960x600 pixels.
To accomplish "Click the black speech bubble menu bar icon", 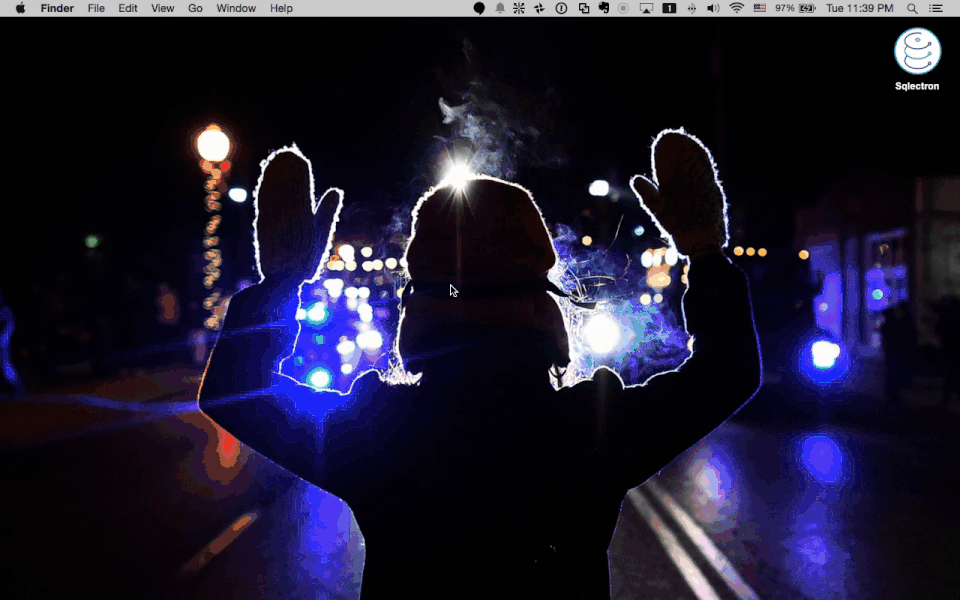I will coord(479,8).
